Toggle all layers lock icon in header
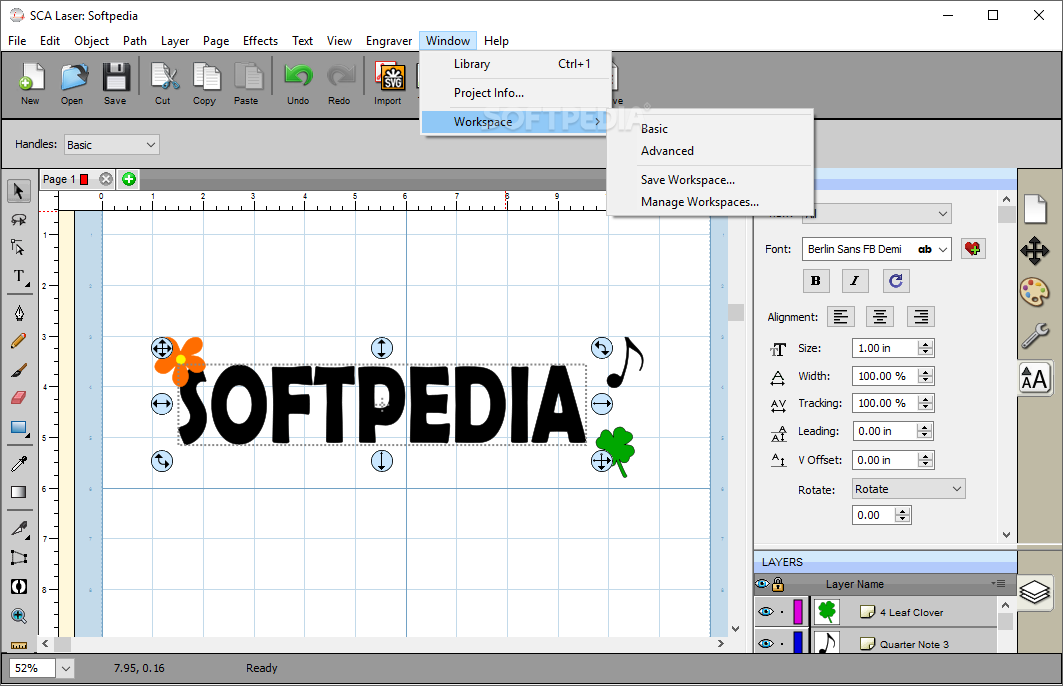This screenshot has height=686, width=1063. pos(778,584)
